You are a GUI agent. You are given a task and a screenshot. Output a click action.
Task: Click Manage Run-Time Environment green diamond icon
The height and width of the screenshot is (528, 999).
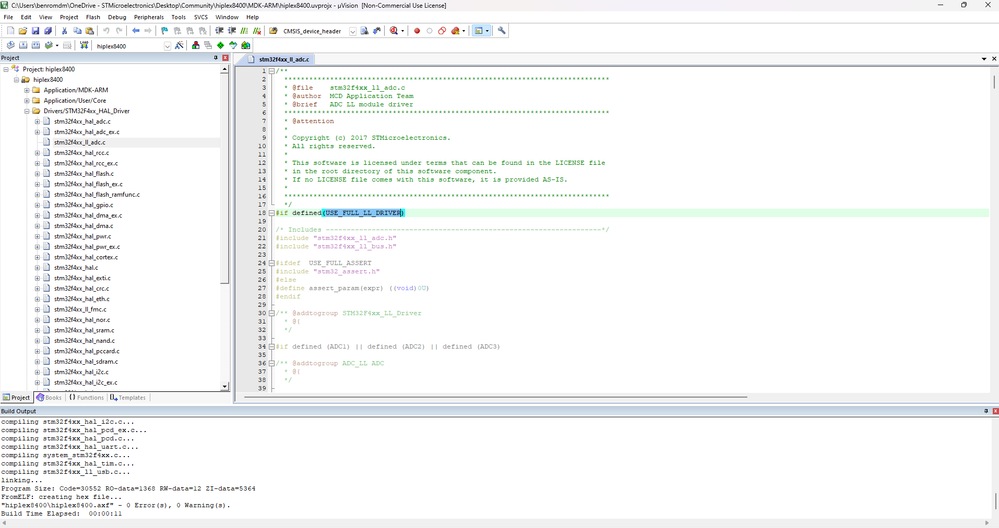220,46
